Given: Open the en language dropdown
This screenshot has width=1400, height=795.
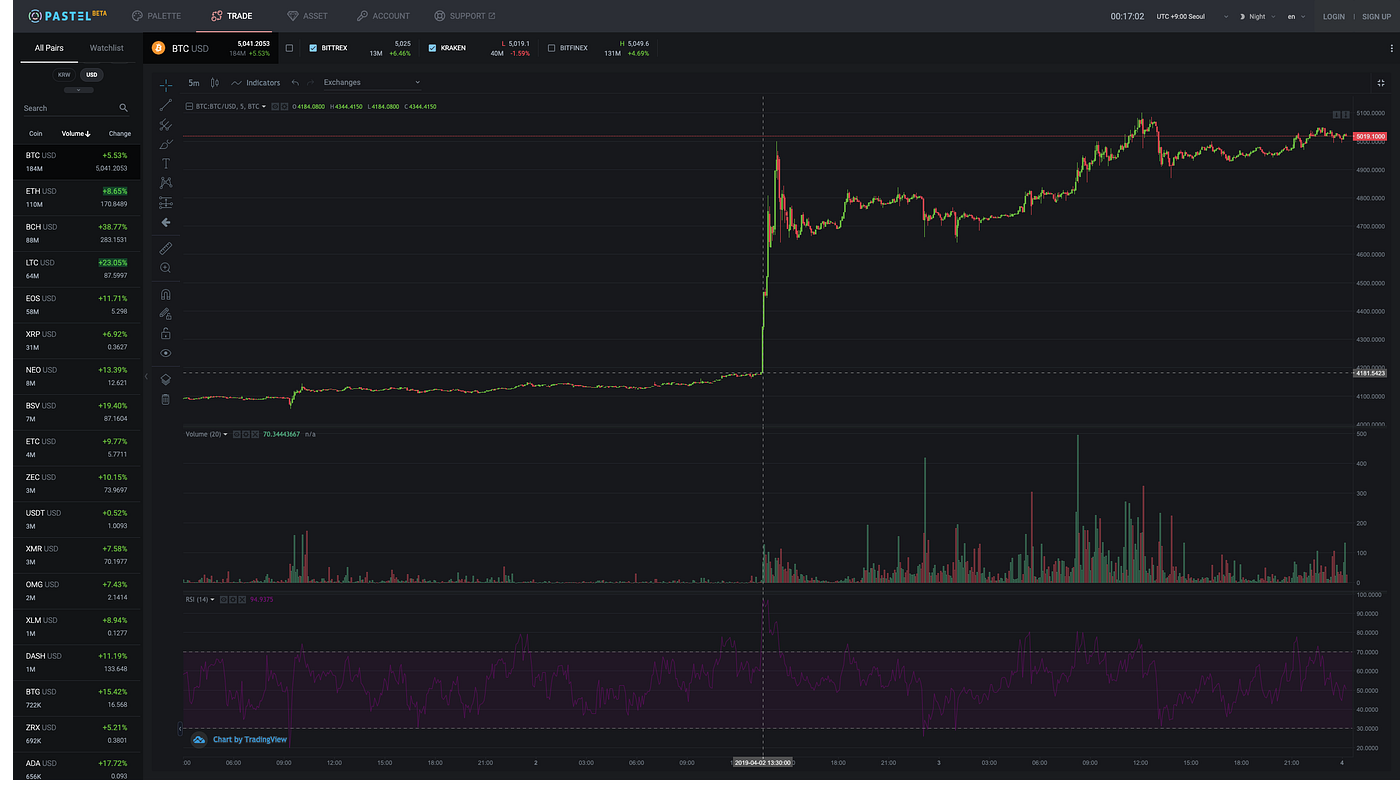Looking at the screenshot, I should click(x=1296, y=16).
